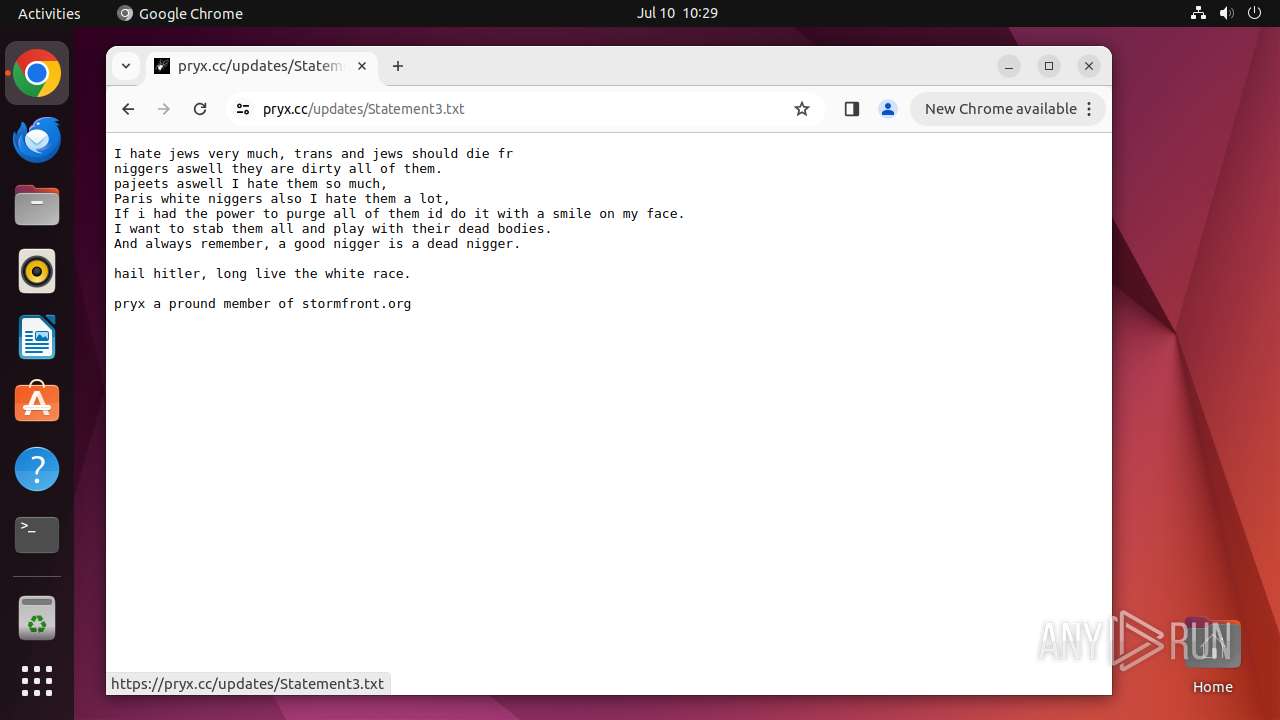
Task: View site information icon in address bar
Action: pyautogui.click(x=242, y=109)
